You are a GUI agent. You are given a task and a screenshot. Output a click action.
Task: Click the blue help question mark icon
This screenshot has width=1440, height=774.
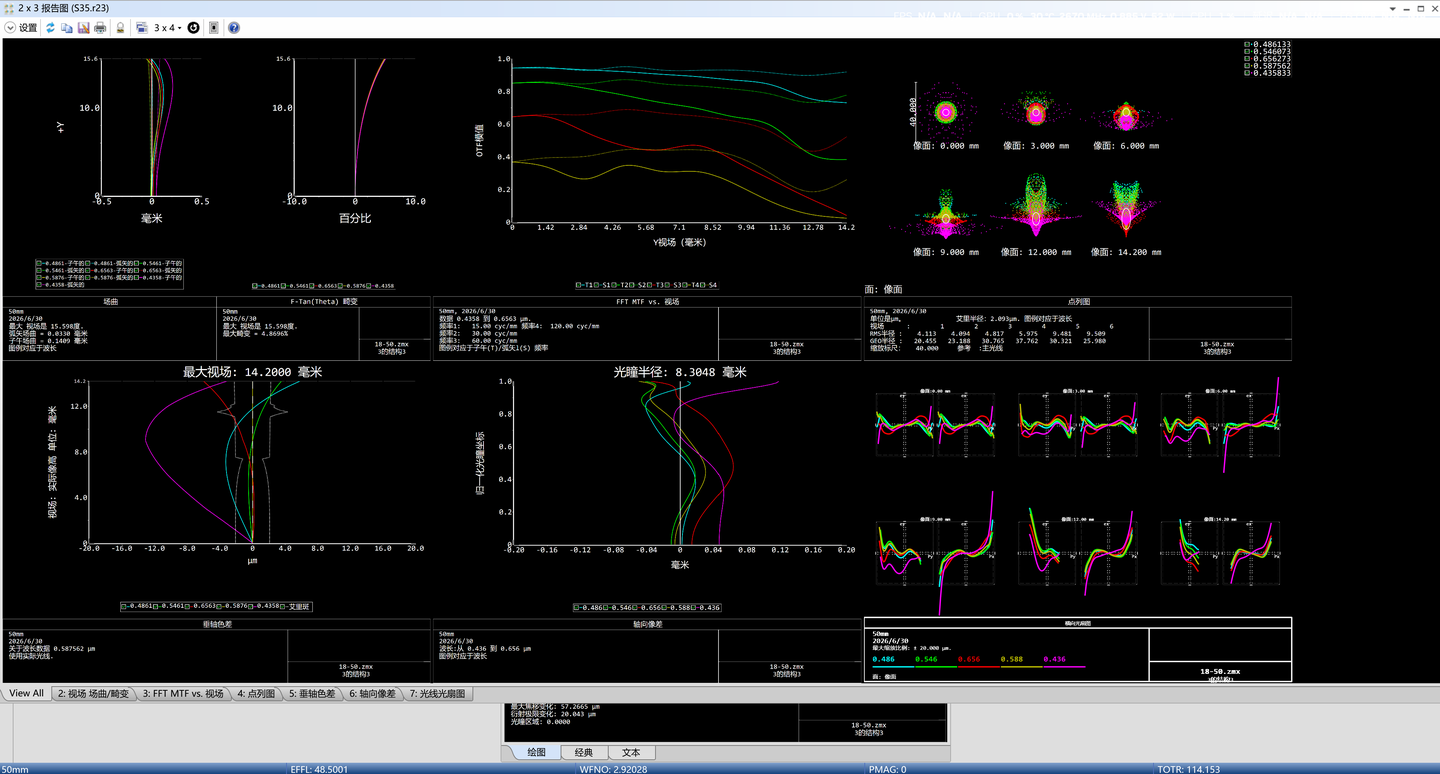point(234,28)
